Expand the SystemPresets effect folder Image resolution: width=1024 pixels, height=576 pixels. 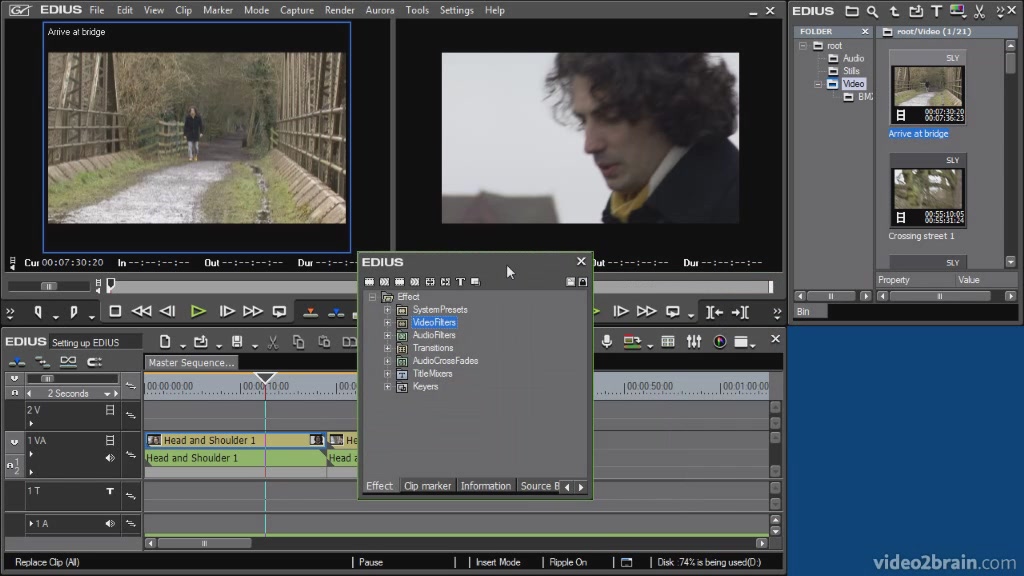(387, 310)
